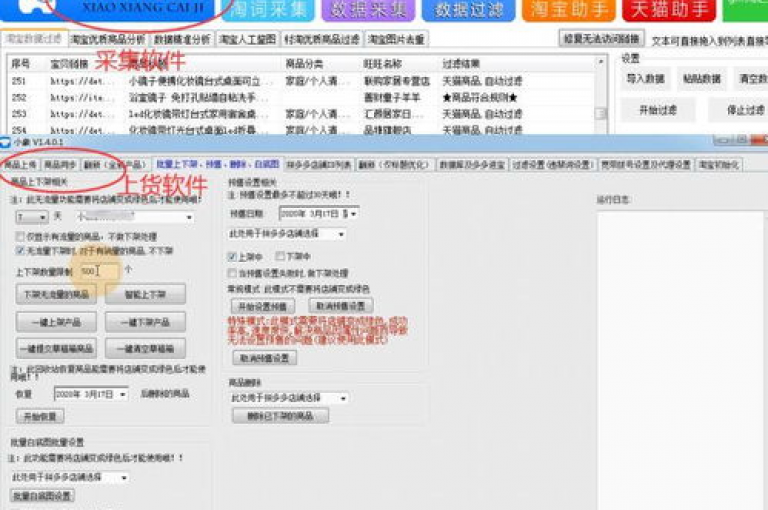The height and width of the screenshot is (510, 768).
Task: Open the purple 数据采集 module button
Action: click(x=368, y=10)
